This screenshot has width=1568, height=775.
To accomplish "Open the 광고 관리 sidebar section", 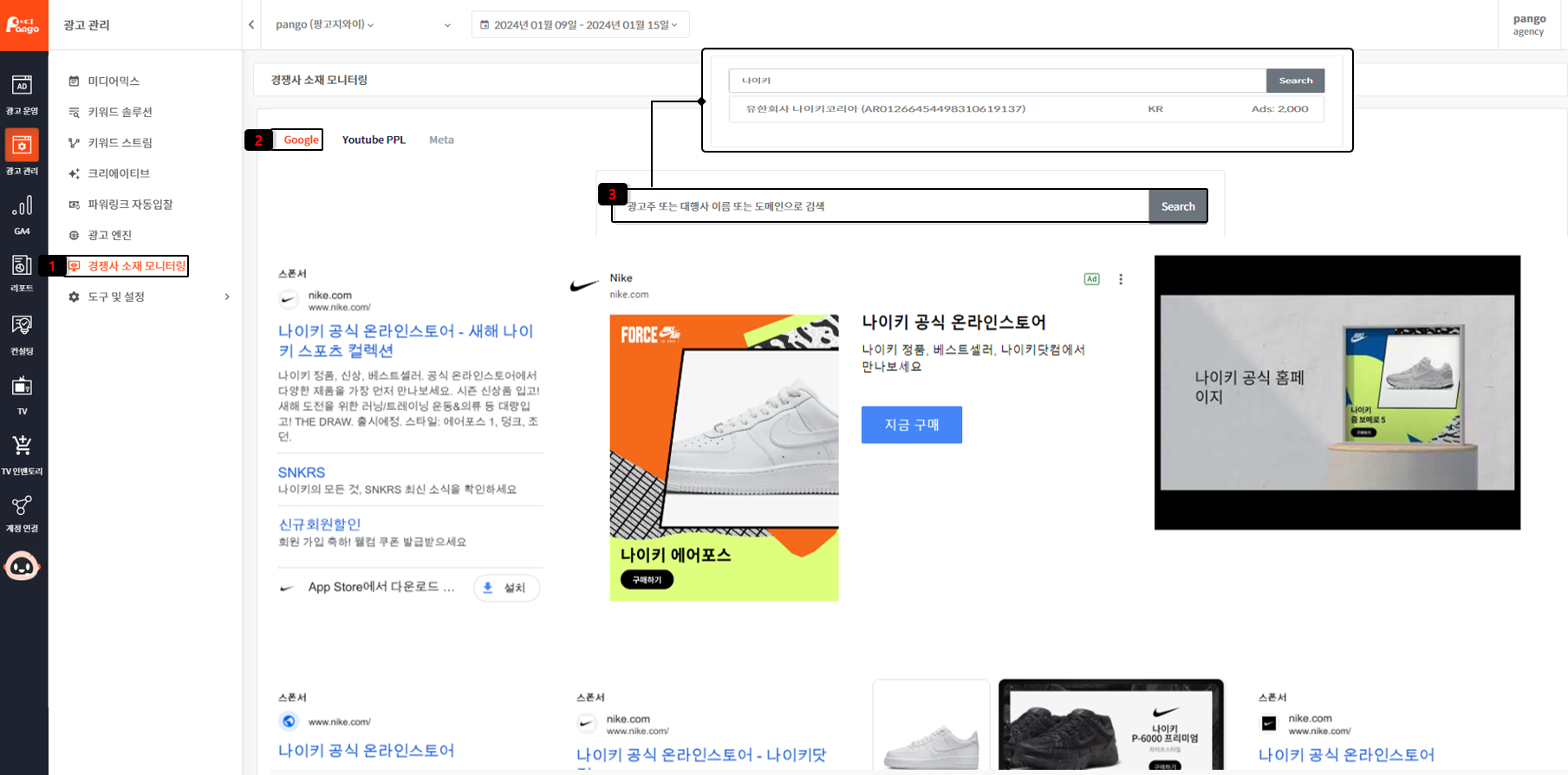I will [23, 153].
